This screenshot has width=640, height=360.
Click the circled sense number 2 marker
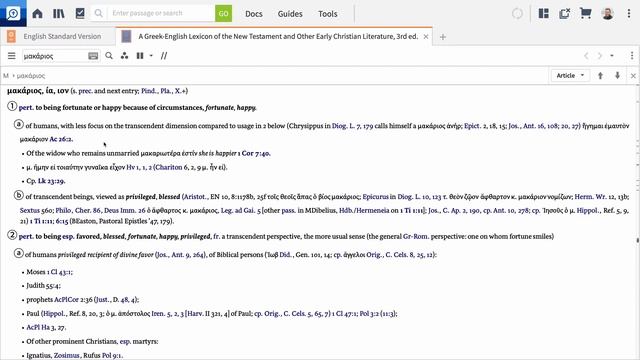pos(12,236)
